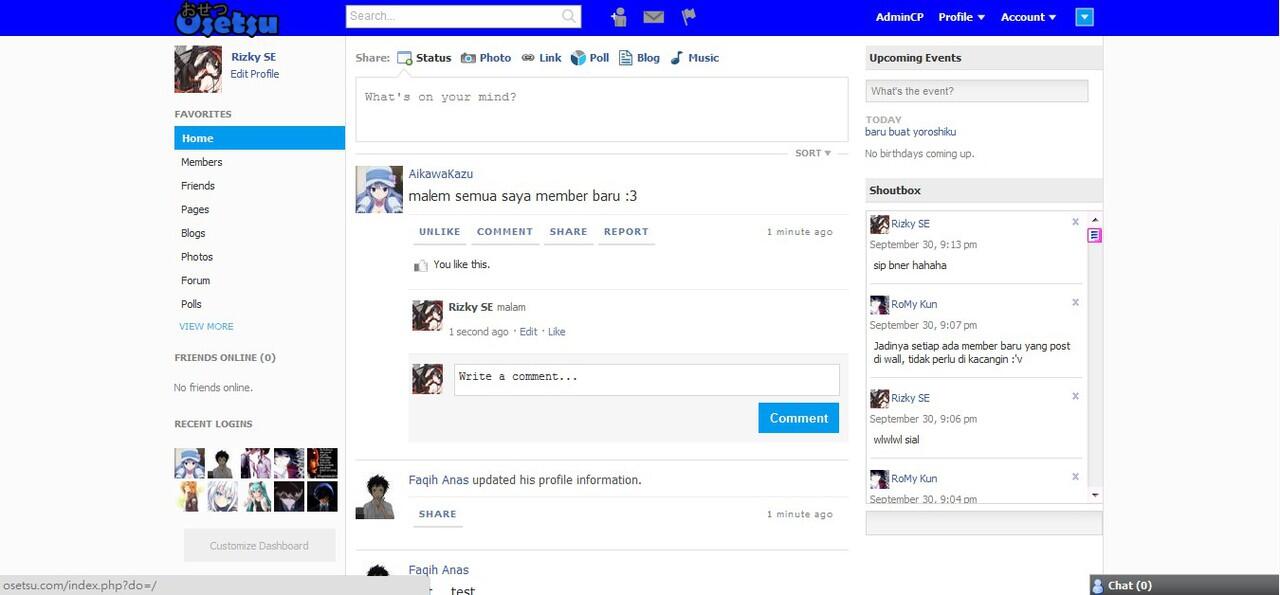Delete Rizky SE shout 'sip bner hahaha'
Image resolution: width=1280 pixels, height=595 pixels.
1075,222
